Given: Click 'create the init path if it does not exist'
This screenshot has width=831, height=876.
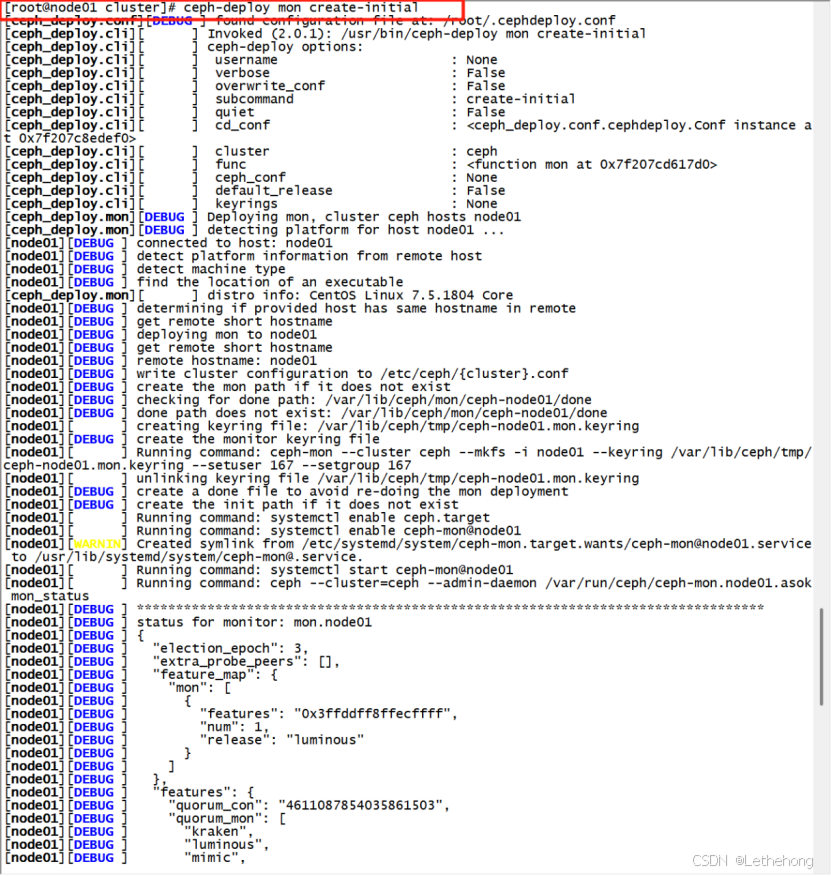Looking at the screenshot, I should click(x=297, y=505).
